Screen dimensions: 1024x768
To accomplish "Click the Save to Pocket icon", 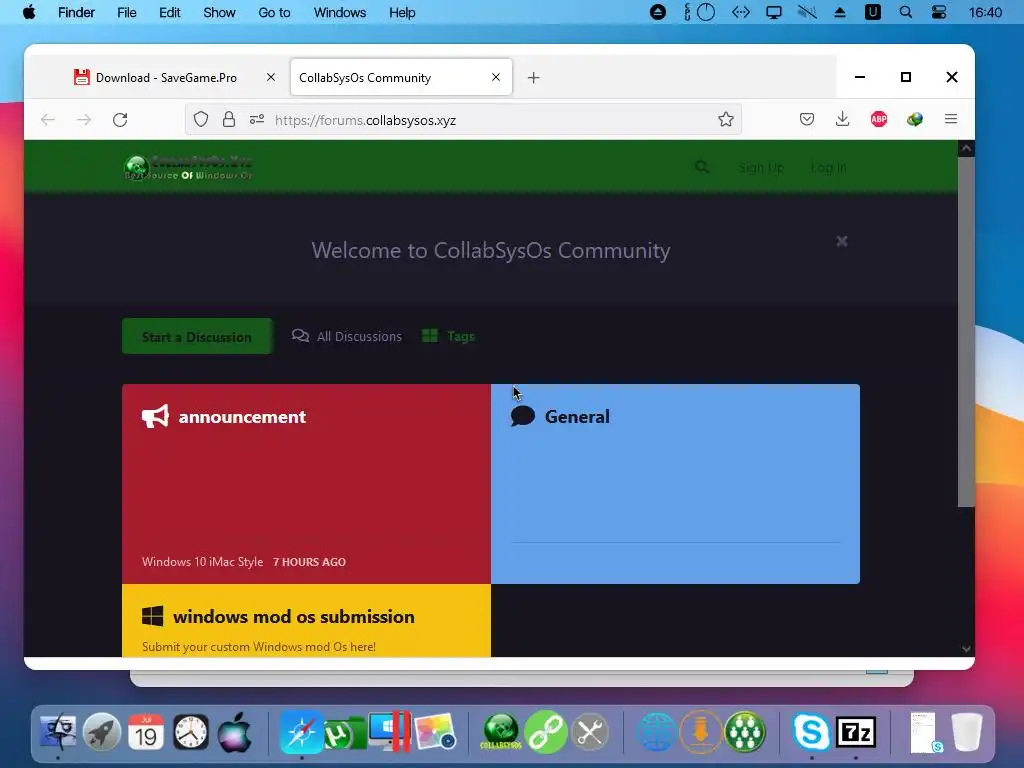I will click(807, 119).
